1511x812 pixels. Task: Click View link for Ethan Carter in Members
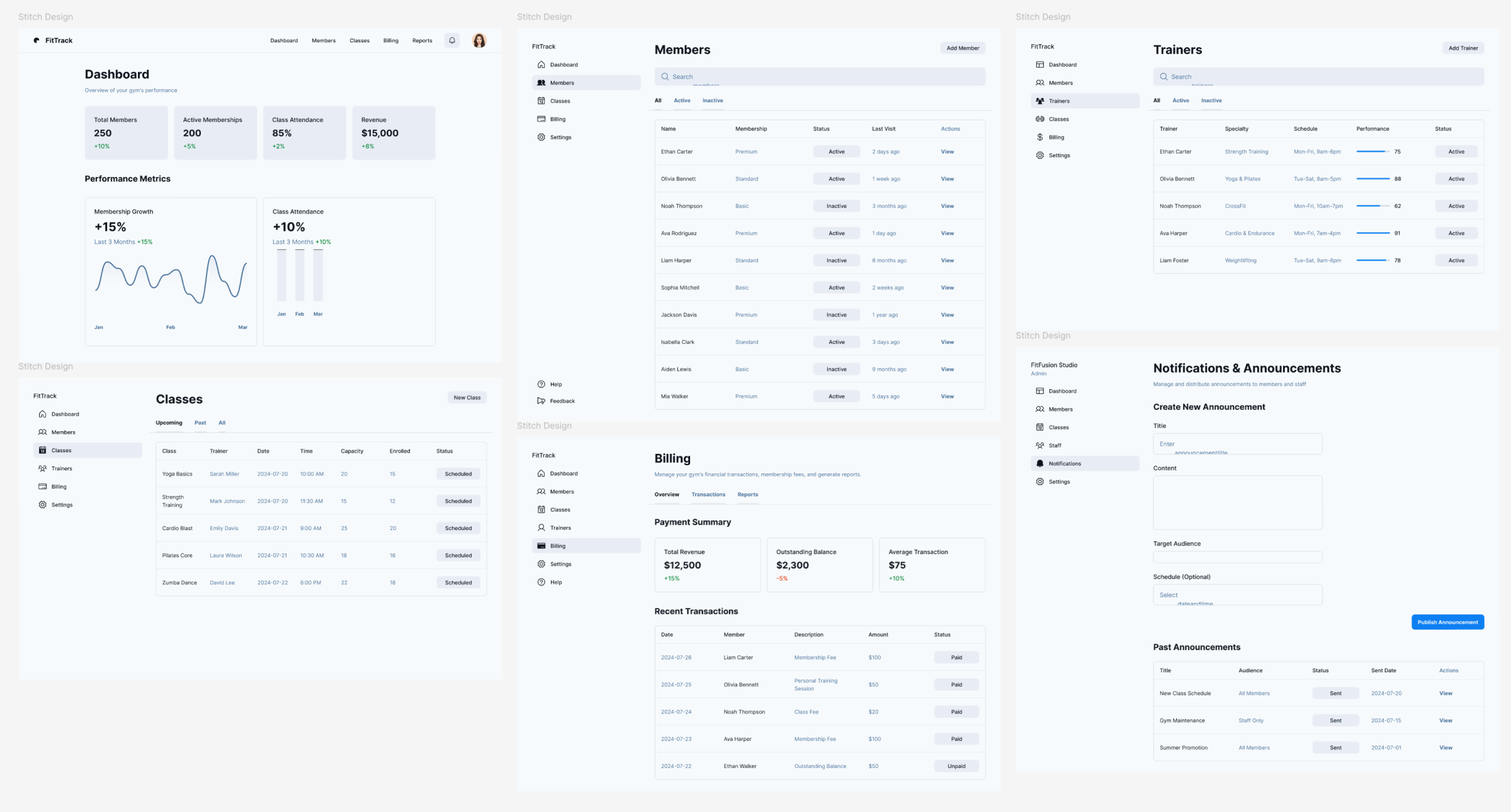tap(947, 152)
